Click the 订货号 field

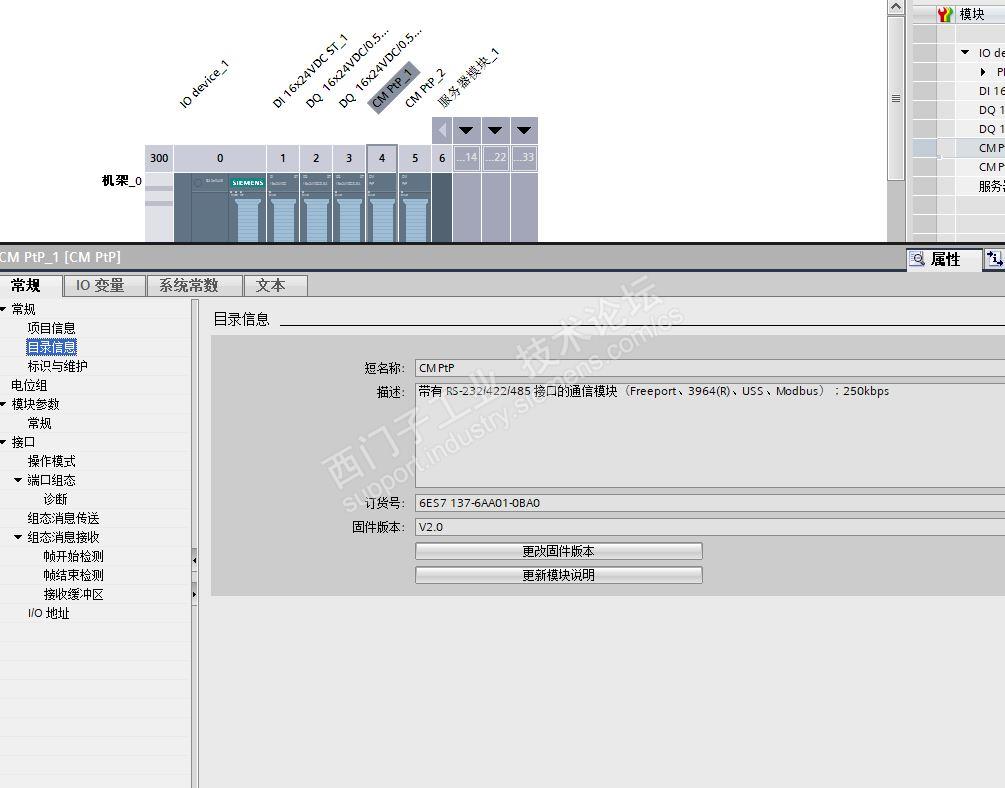point(710,503)
